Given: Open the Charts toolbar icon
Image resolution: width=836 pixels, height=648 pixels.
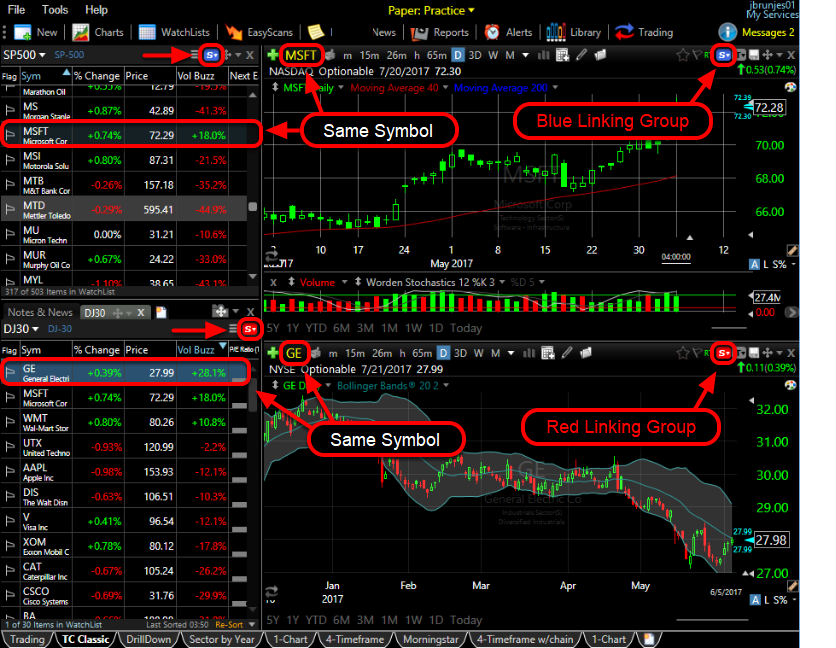Looking at the screenshot, I should (x=81, y=33).
